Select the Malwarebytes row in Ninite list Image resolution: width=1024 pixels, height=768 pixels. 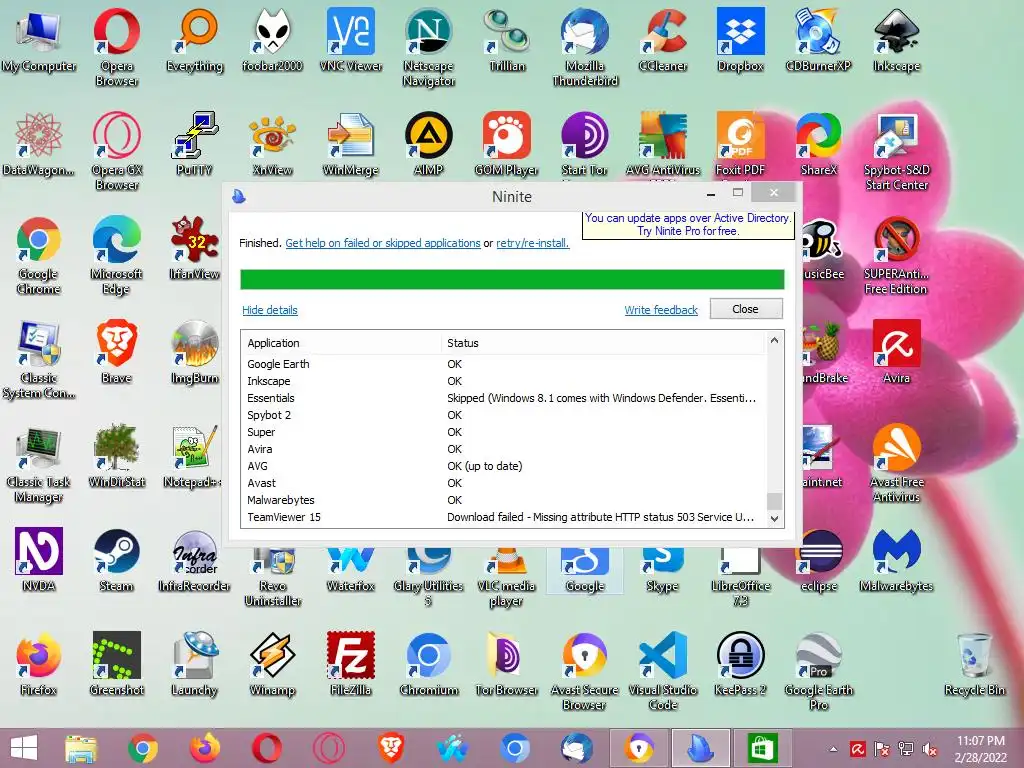pos(503,500)
